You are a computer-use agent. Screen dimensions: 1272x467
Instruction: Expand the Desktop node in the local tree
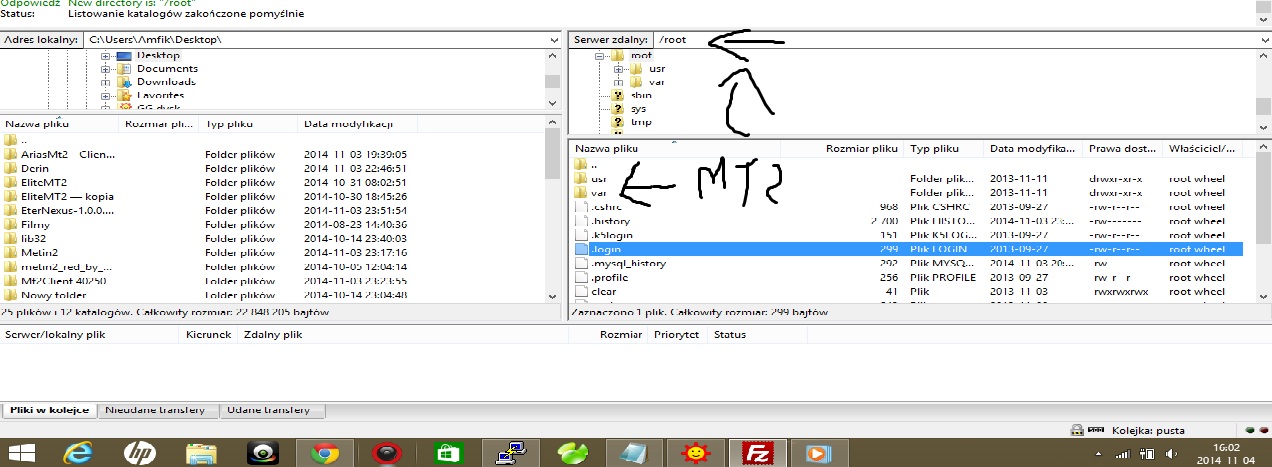tap(106, 55)
